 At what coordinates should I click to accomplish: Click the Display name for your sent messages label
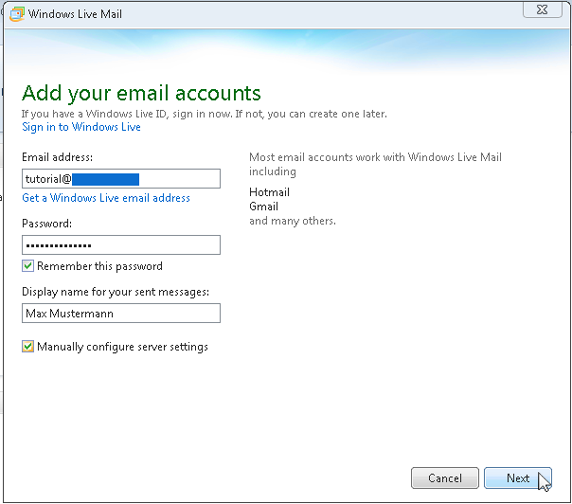point(116,292)
